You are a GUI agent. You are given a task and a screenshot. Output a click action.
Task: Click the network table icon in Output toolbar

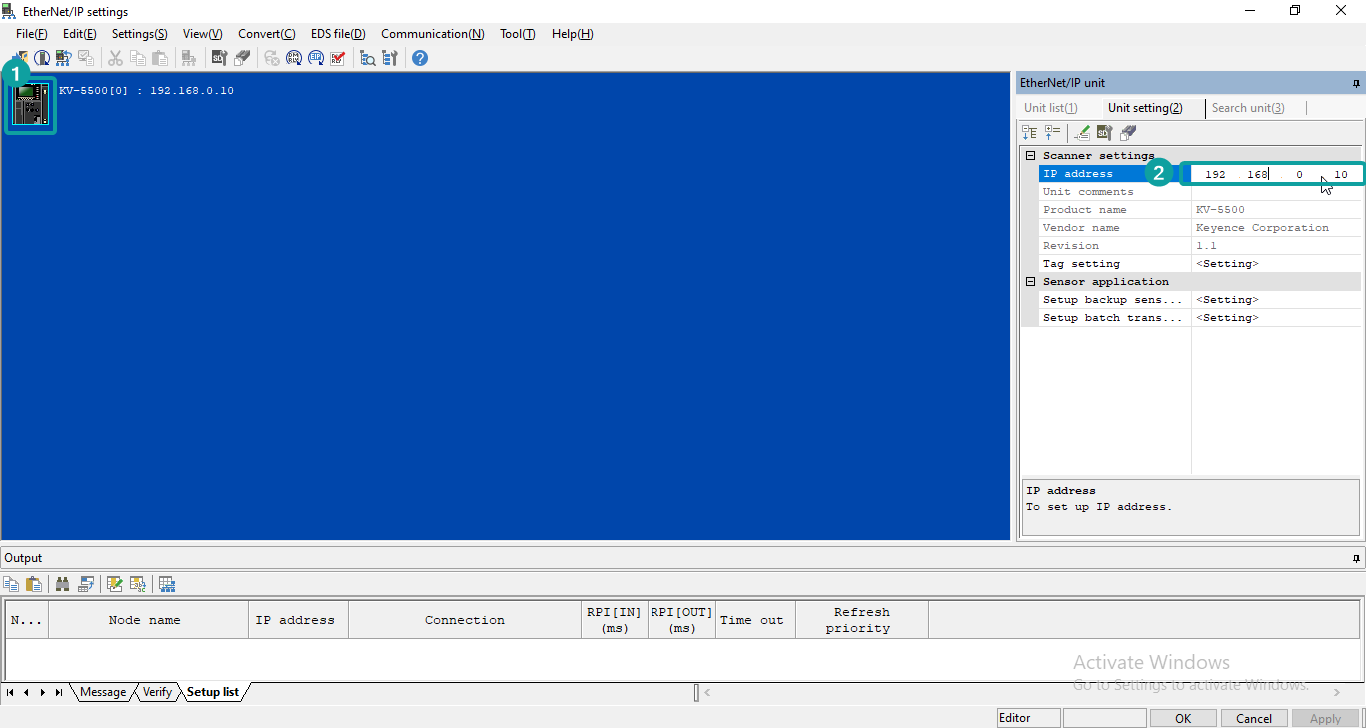pos(167,584)
